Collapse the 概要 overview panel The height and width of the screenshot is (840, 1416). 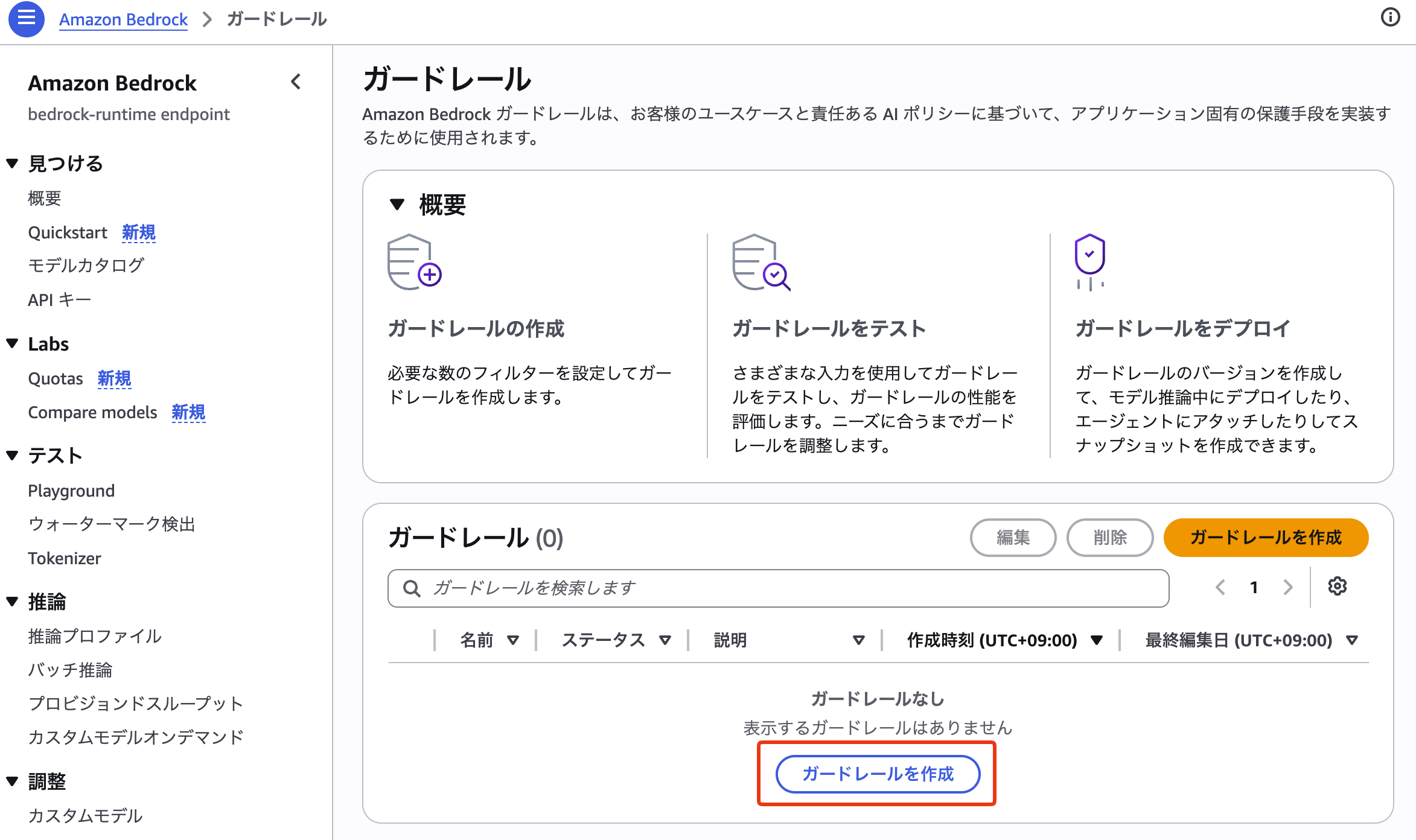click(x=397, y=205)
